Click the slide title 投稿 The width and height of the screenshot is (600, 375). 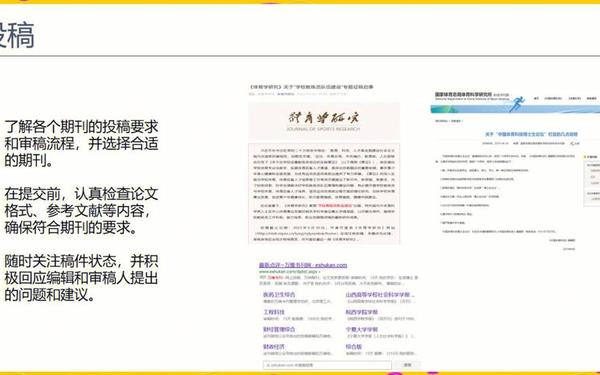click(17, 35)
